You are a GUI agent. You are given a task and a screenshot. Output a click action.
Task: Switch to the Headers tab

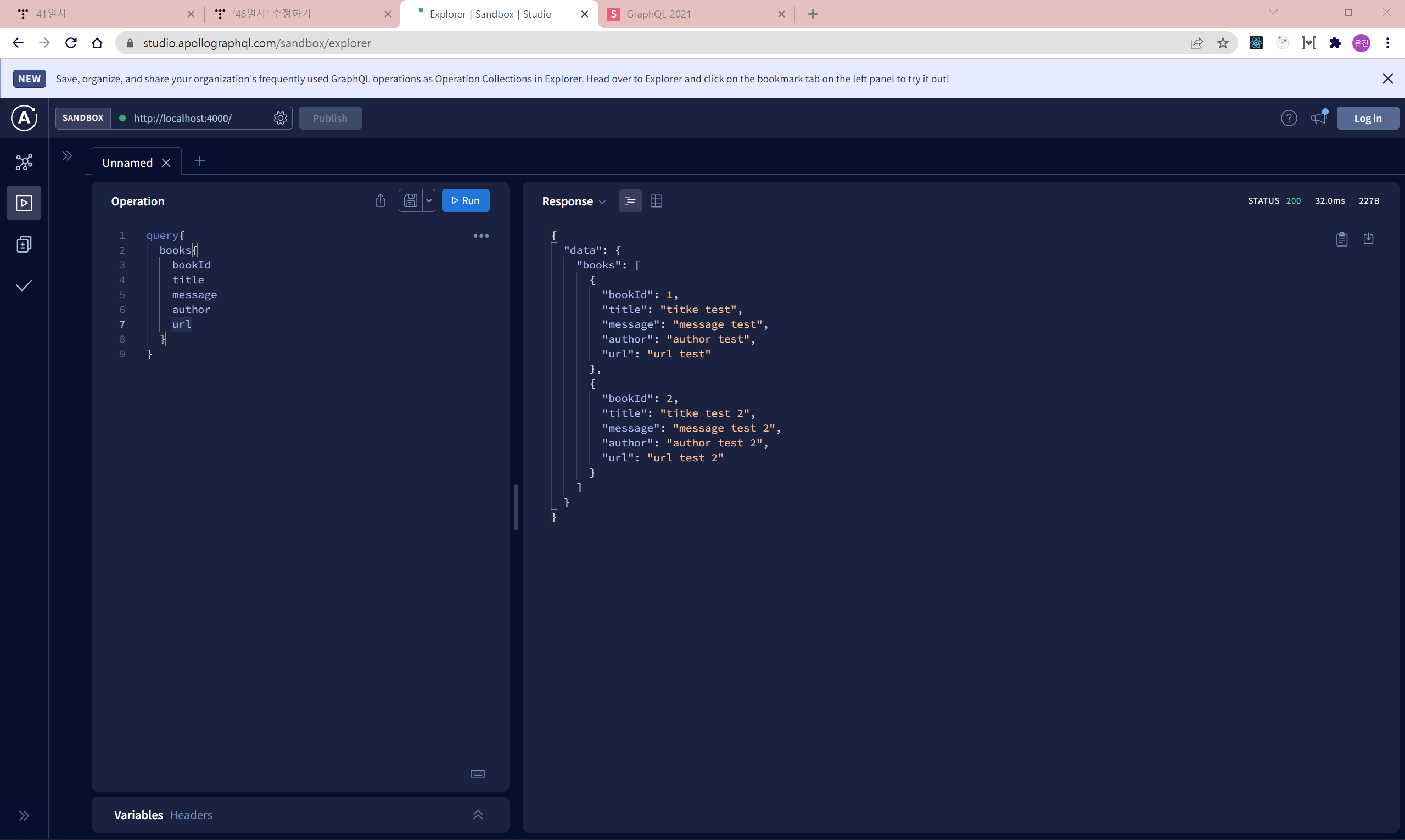point(191,815)
